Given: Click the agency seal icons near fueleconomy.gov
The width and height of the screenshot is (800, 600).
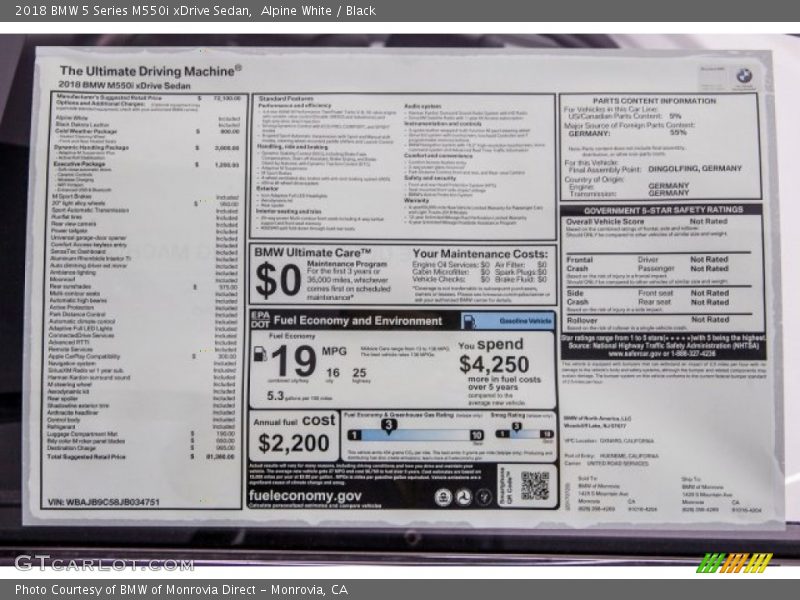Looking at the screenshot, I should (x=464, y=496).
